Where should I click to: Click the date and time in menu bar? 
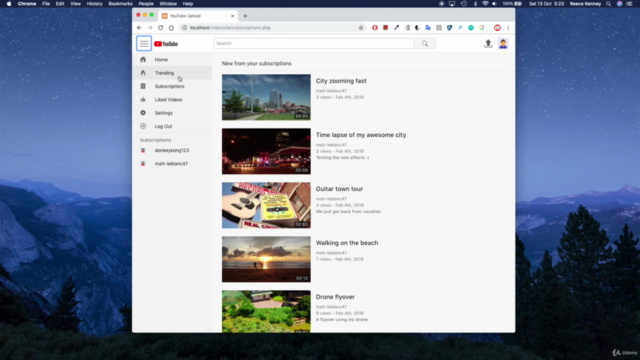546,4
